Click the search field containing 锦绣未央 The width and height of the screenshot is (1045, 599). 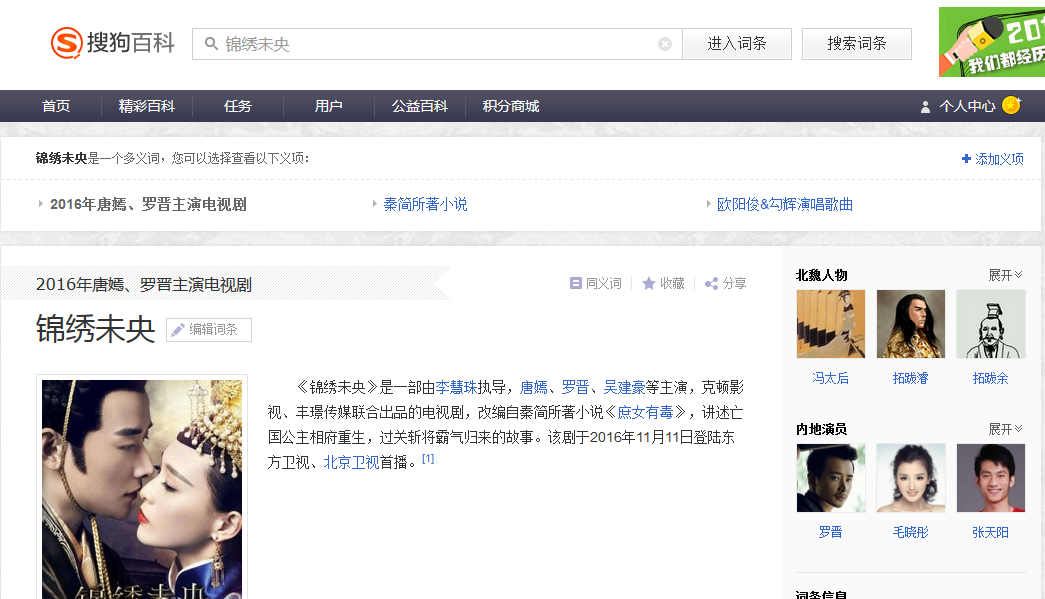437,44
